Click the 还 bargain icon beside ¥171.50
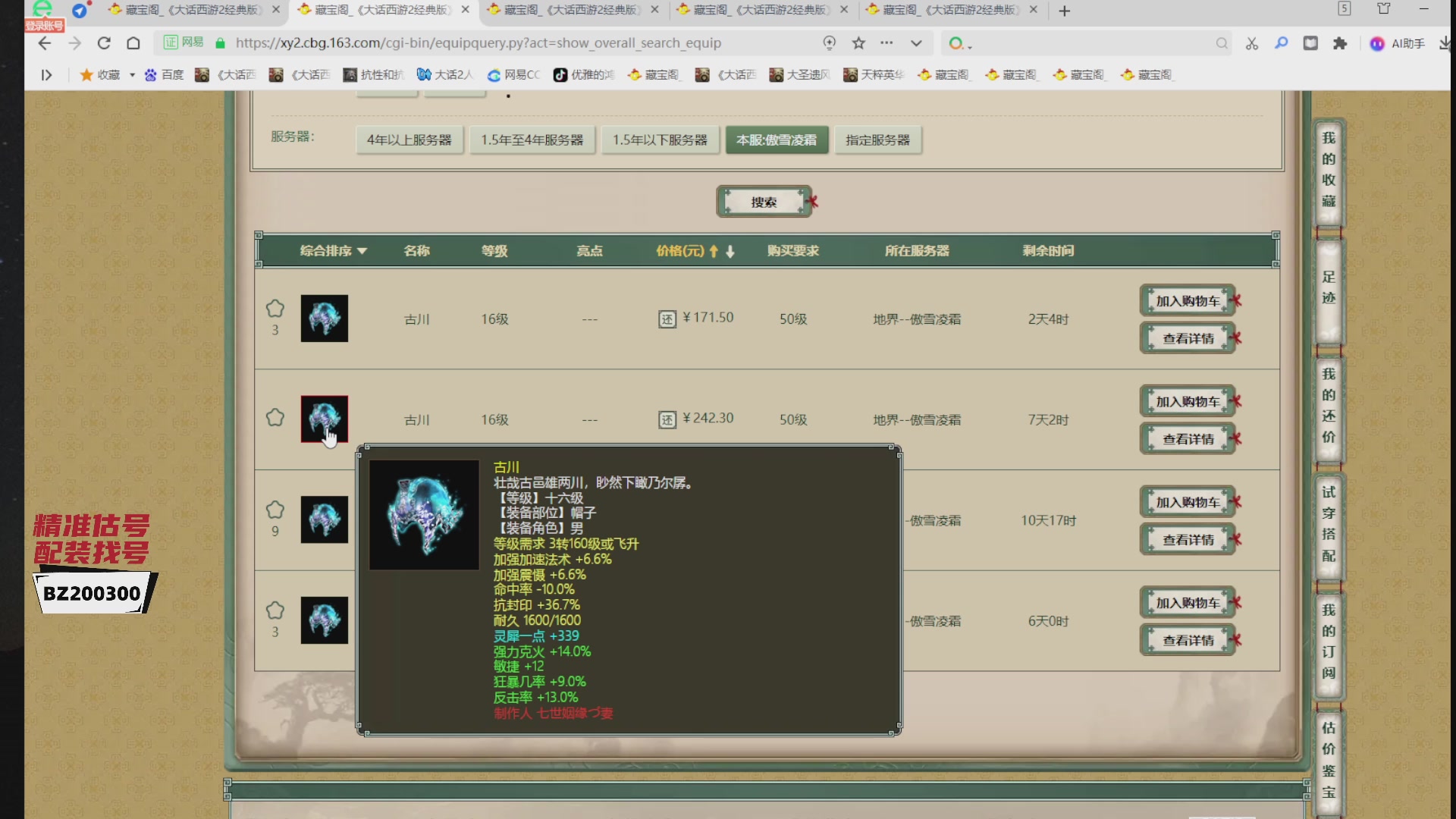The width and height of the screenshot is (1456, 819). pyautogui.click(x=667, y=319)
